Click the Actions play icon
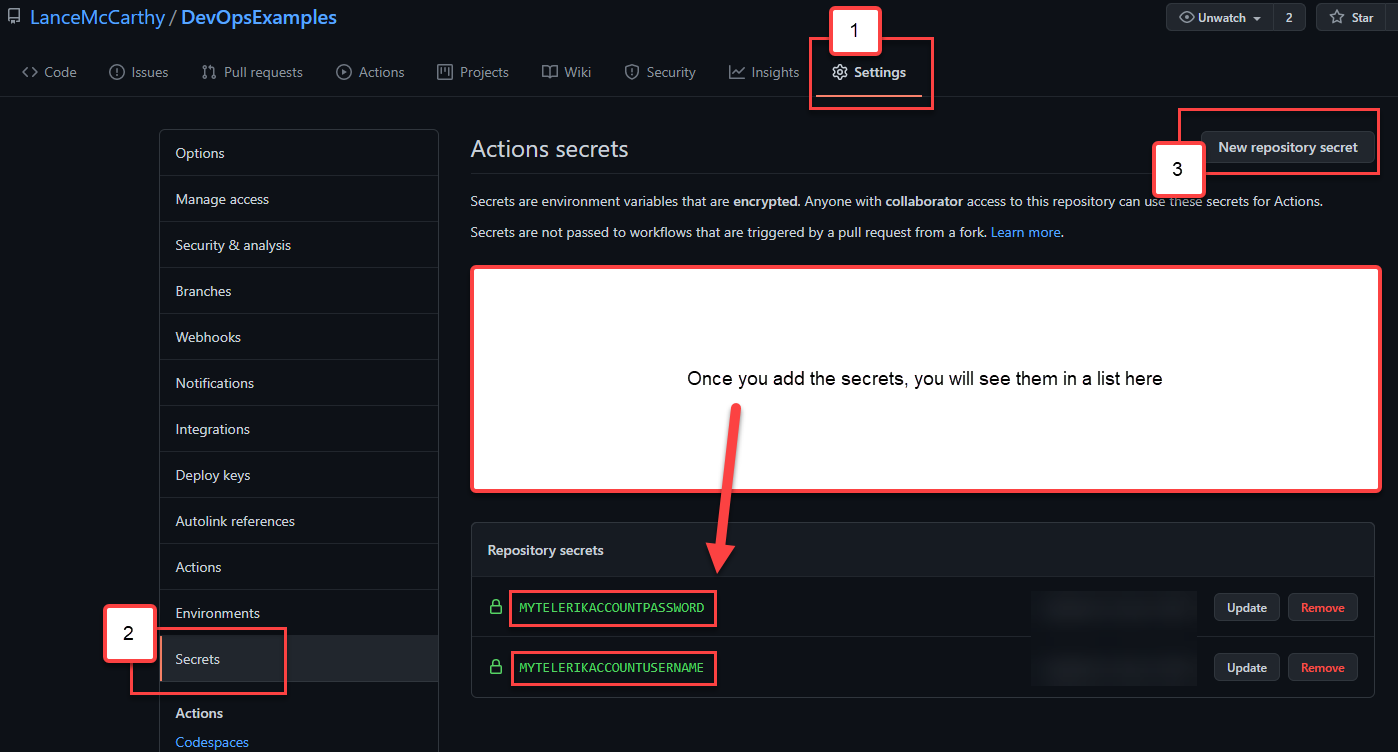The height and width of the screenshot is (752, 1398). 344,72
